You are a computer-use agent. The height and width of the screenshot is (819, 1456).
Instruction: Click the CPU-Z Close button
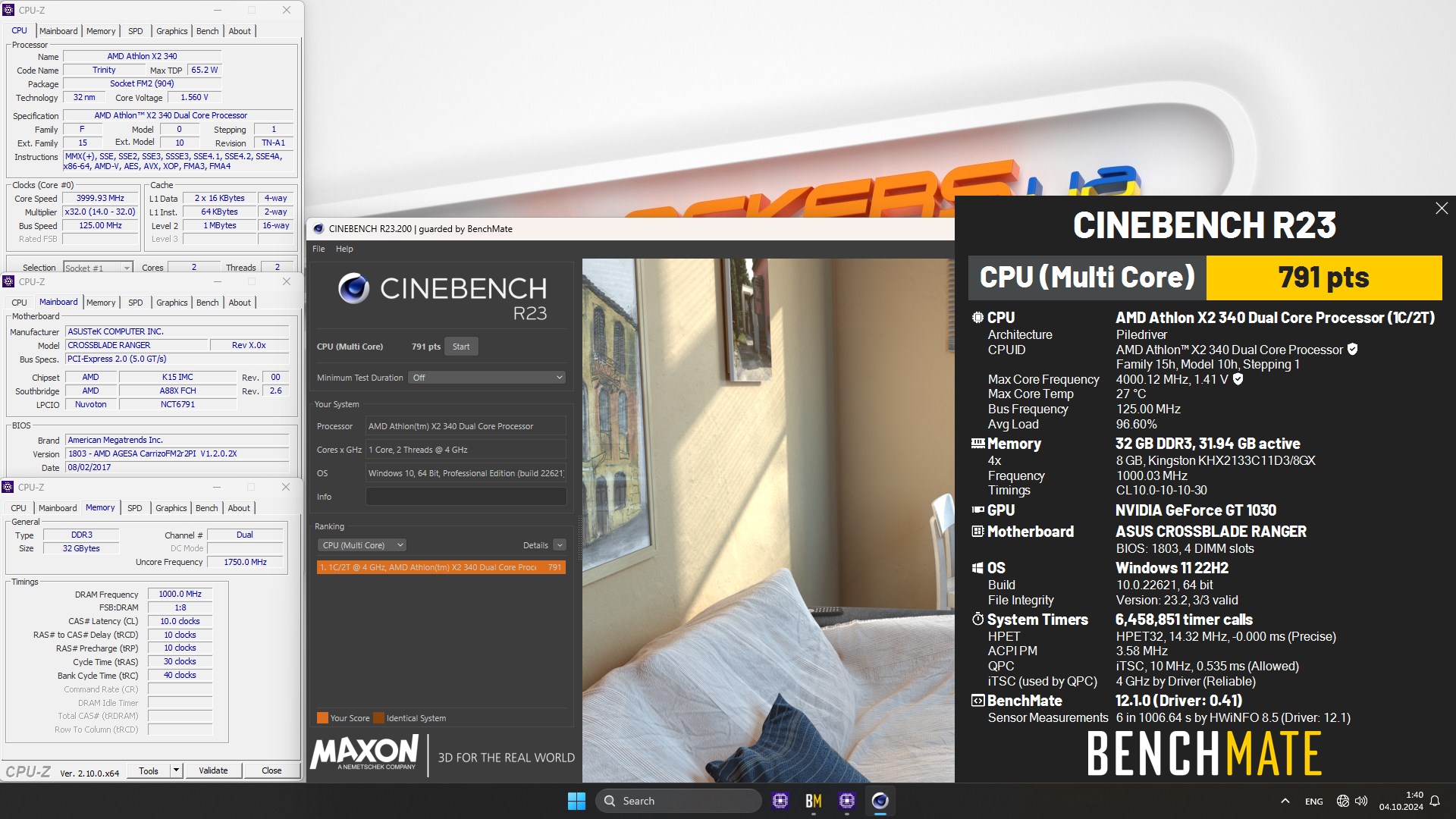[x=271, y=770]
